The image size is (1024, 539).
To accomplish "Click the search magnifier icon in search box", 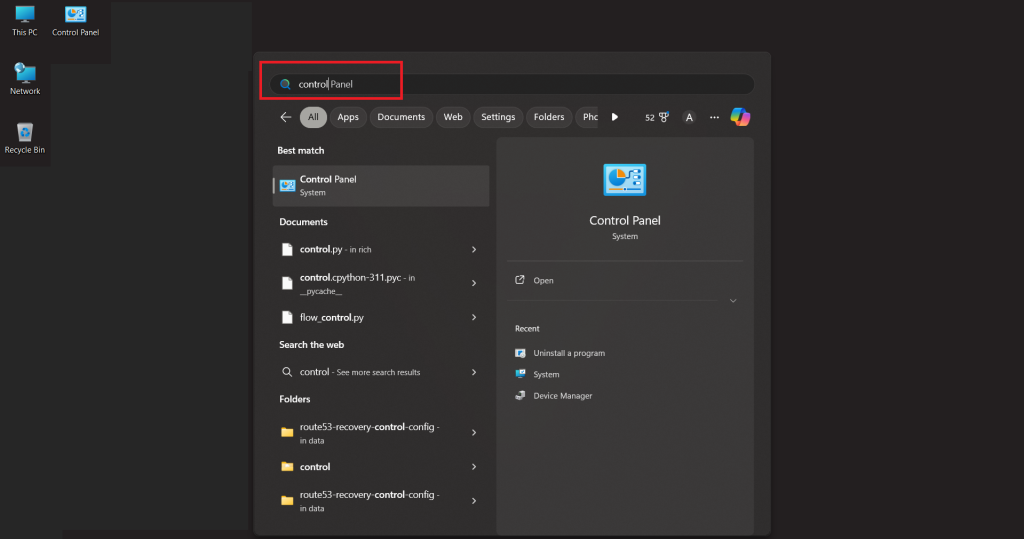I will [x=285, y=84].
